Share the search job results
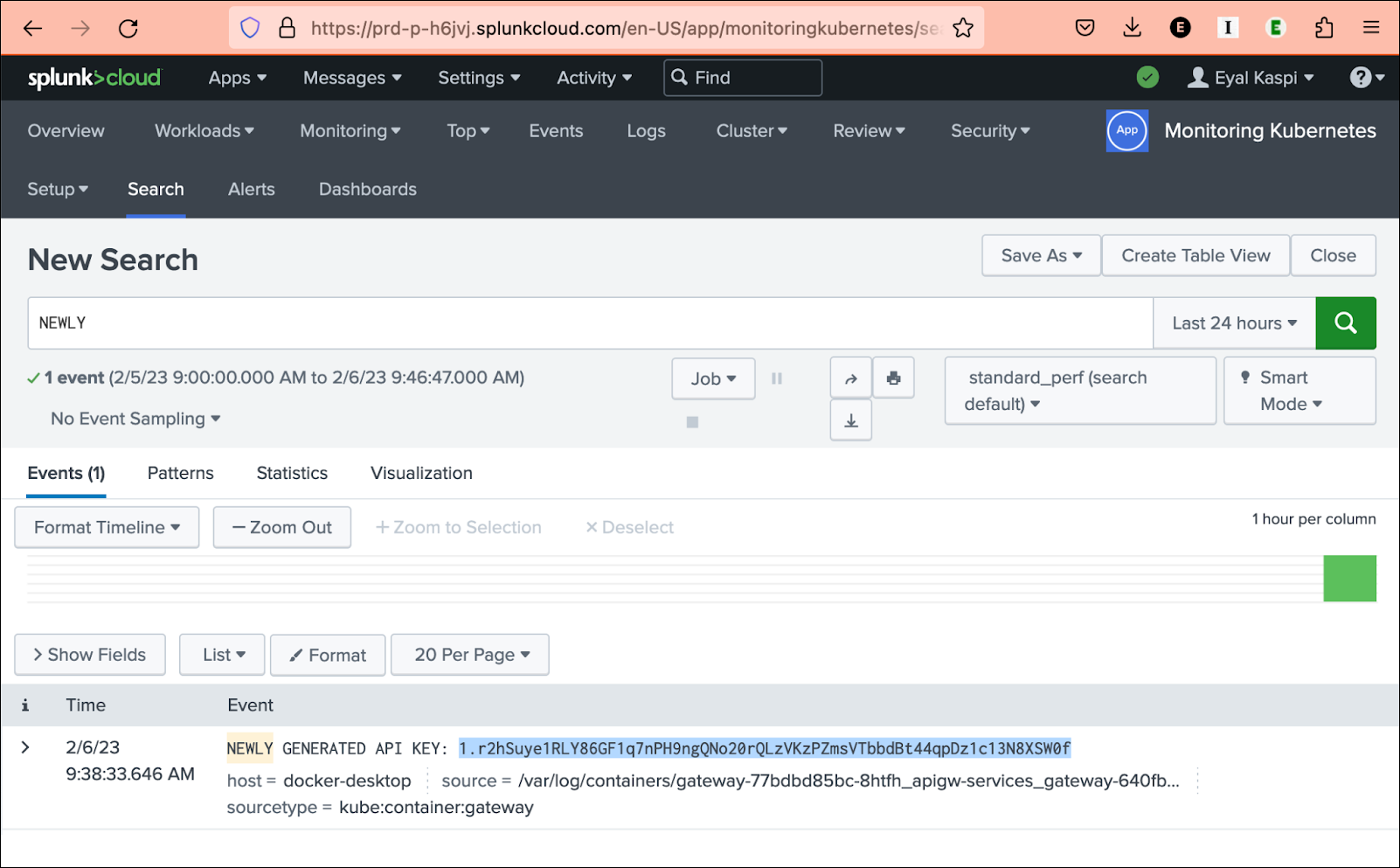This screenshot has height=868, width=1400. click(x=849, y=377)
